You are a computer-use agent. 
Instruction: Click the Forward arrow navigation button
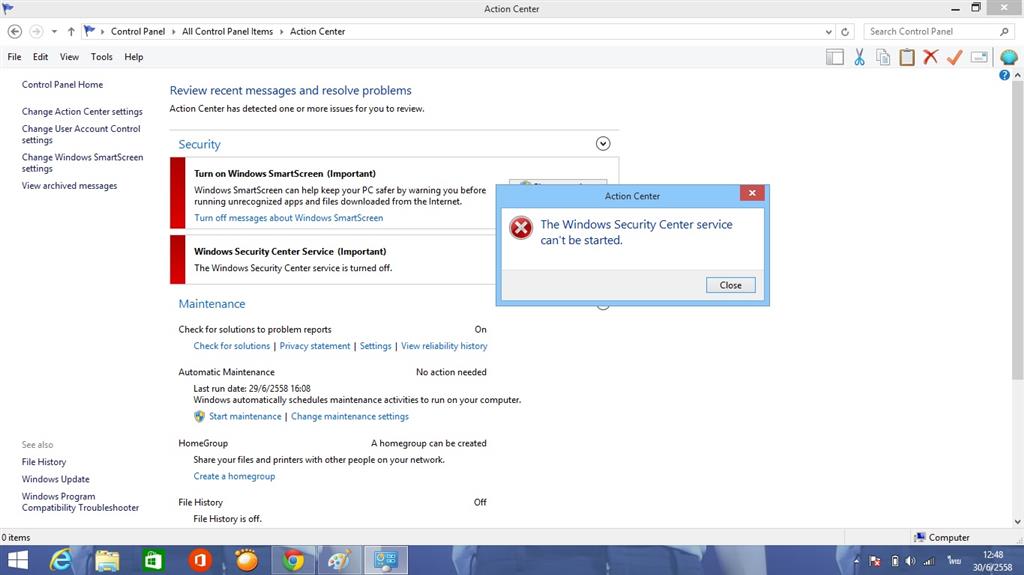37,31
